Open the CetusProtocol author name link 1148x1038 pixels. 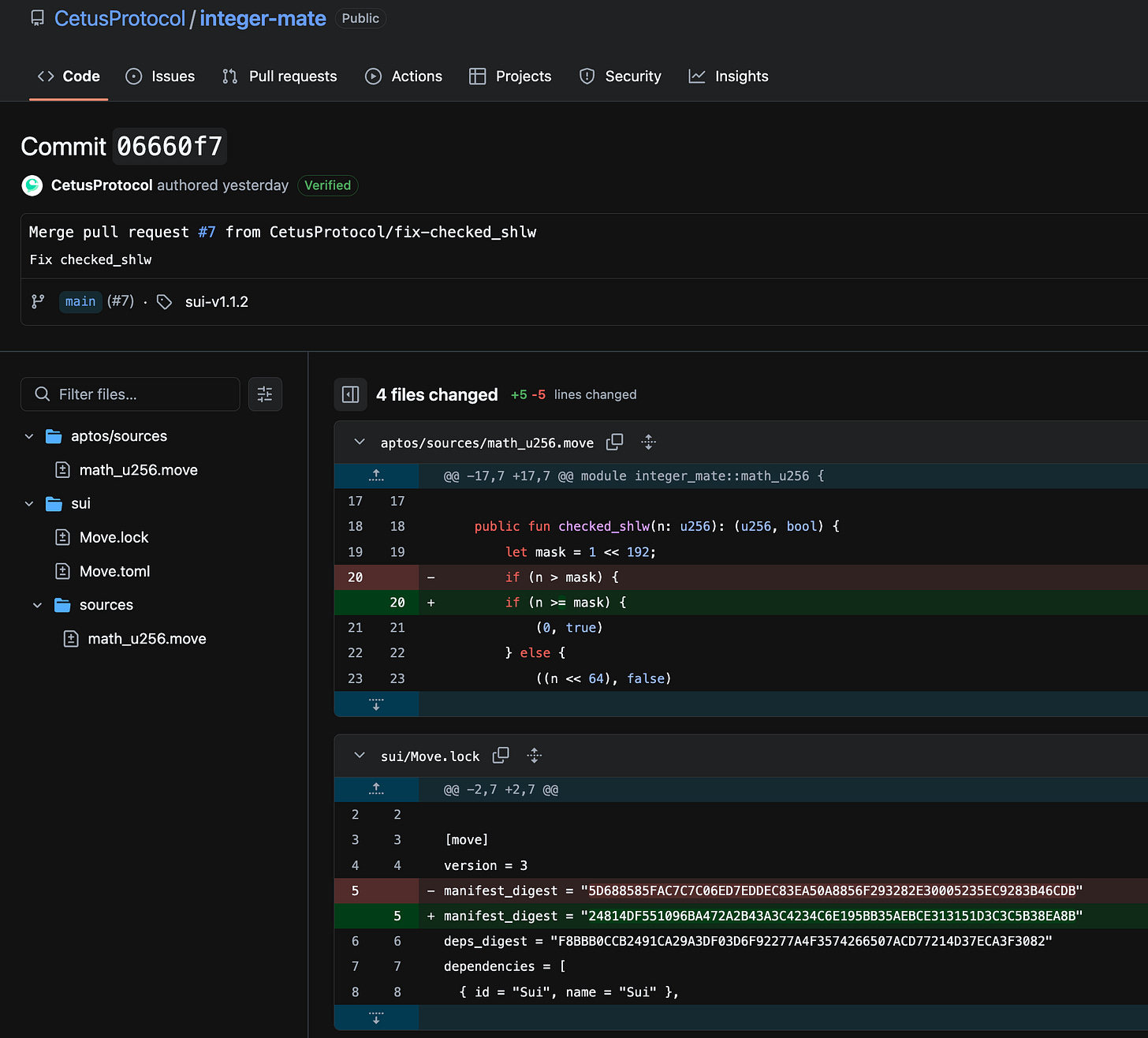(102, 185)
